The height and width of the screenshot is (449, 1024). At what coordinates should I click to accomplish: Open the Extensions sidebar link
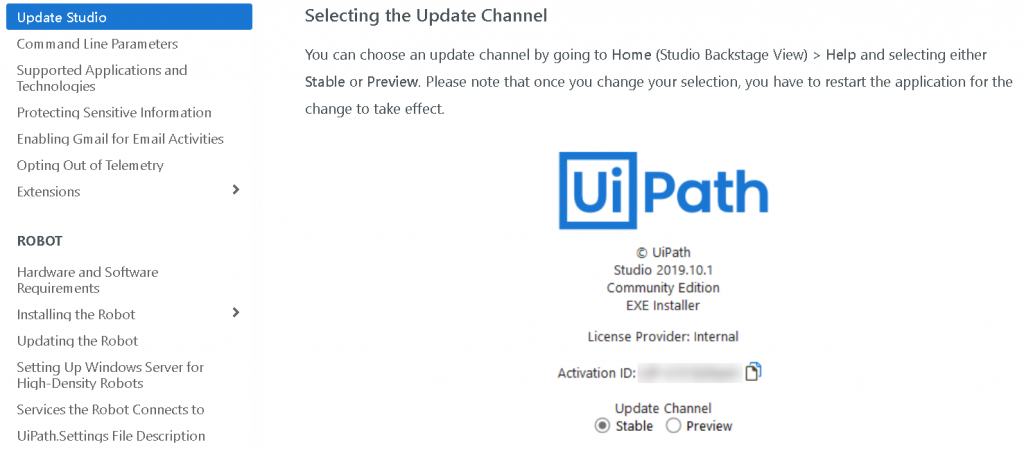[48, 191]
